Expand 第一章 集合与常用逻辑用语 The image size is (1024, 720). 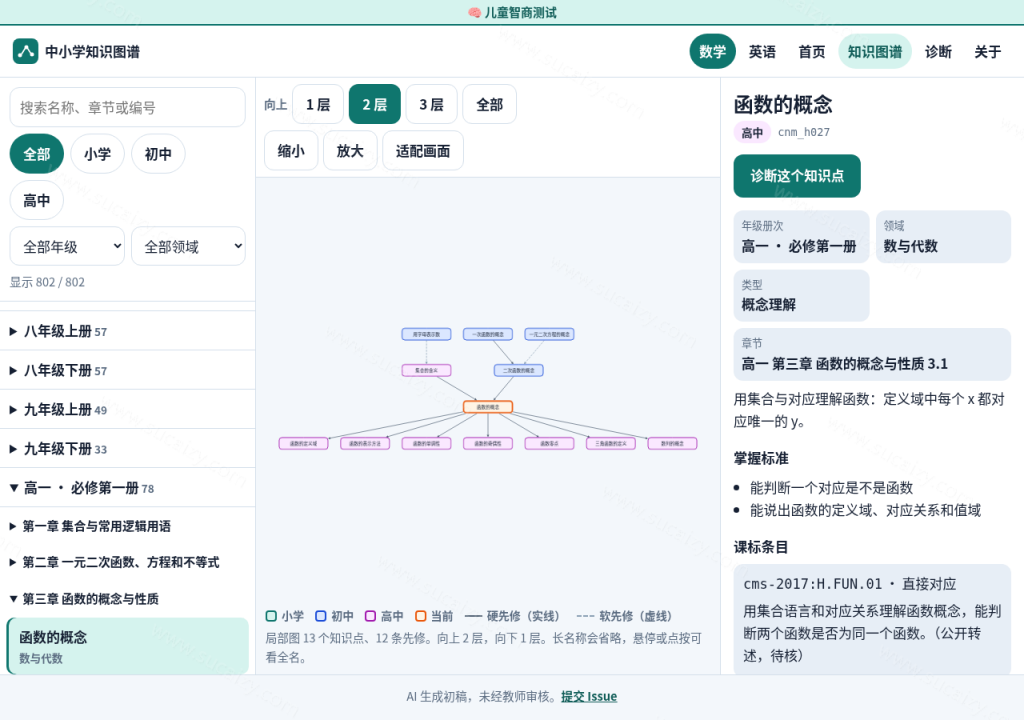(127, 526)
